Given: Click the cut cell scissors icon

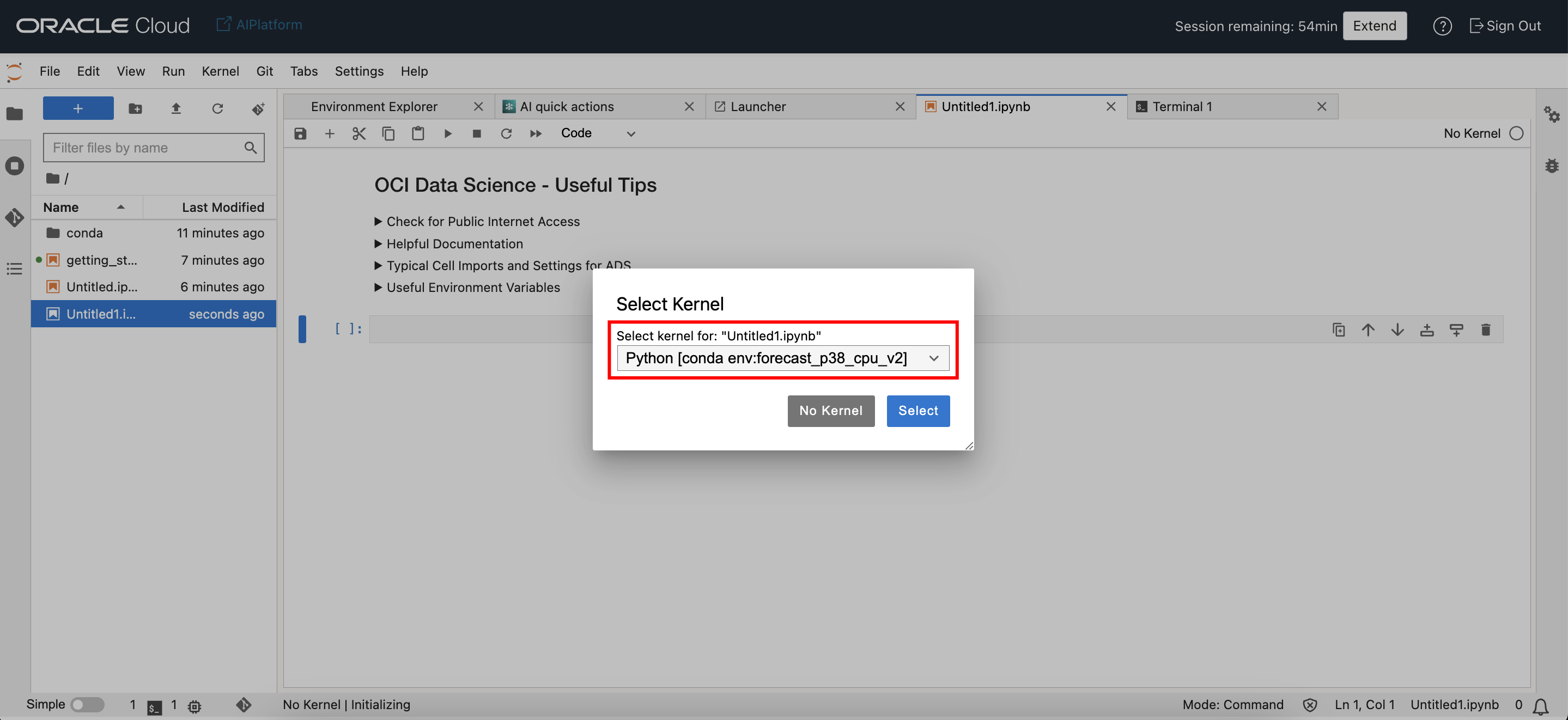Looking at the screenshot, I should 358,133.
